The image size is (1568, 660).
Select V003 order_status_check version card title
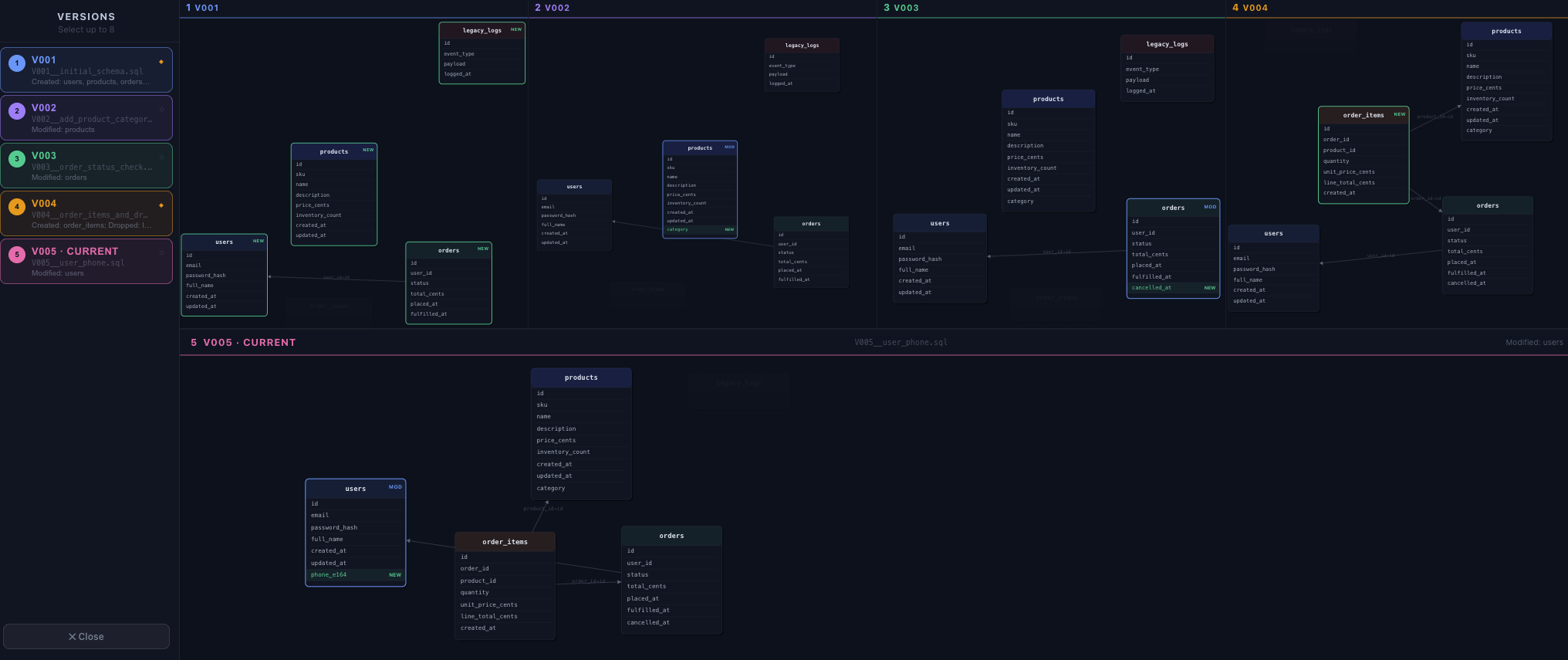[x=44, y=156]
